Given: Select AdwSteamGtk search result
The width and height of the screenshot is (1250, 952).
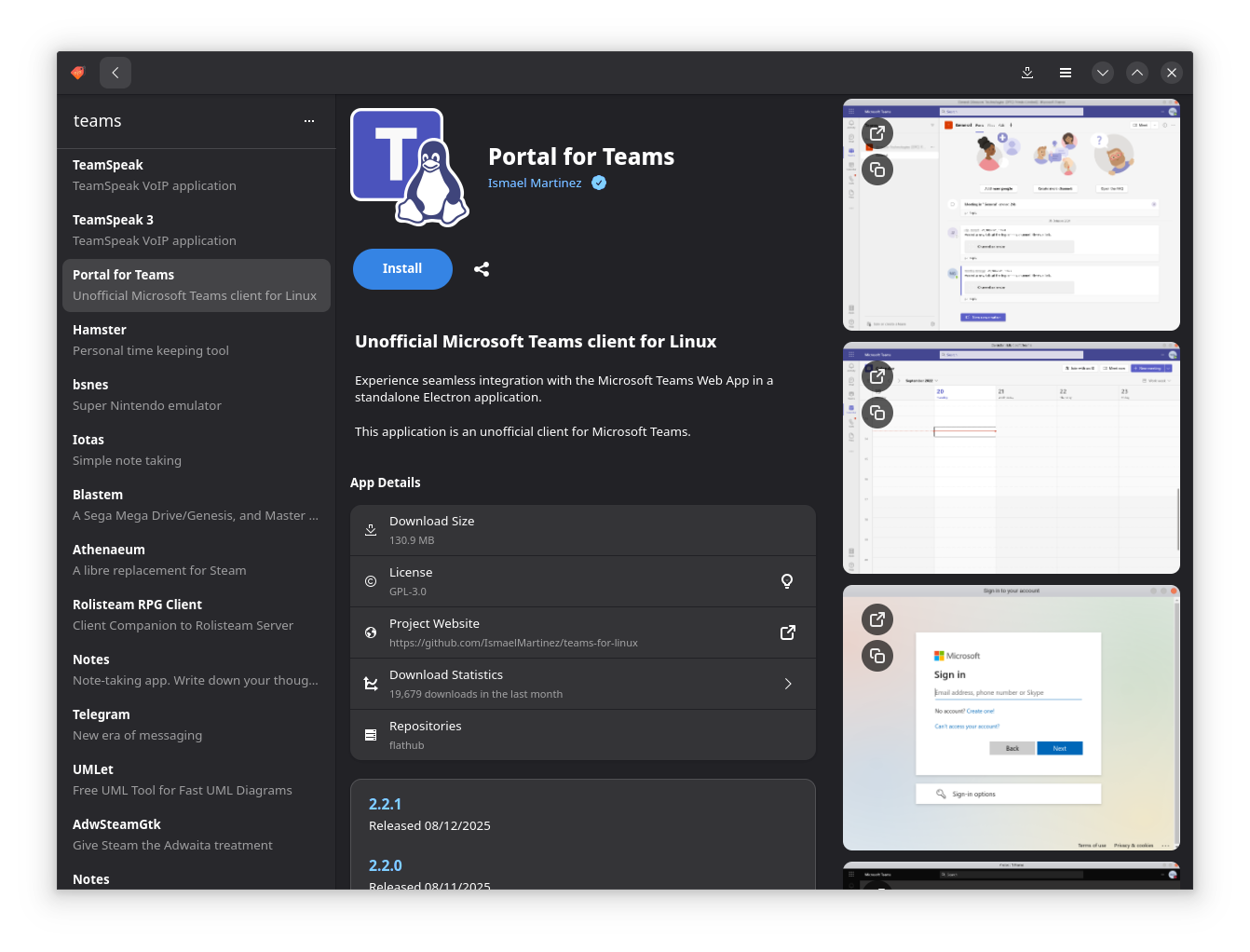Looking at the screenshot, I should pos(197,835).
